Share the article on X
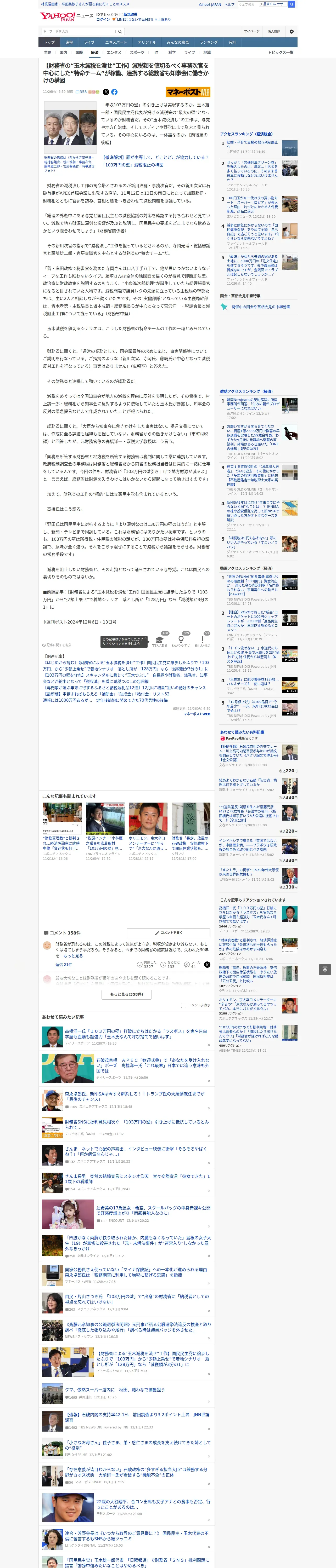Image resolution: width=336 pixels, height=1568 pixels. click(x=106, y=92)
